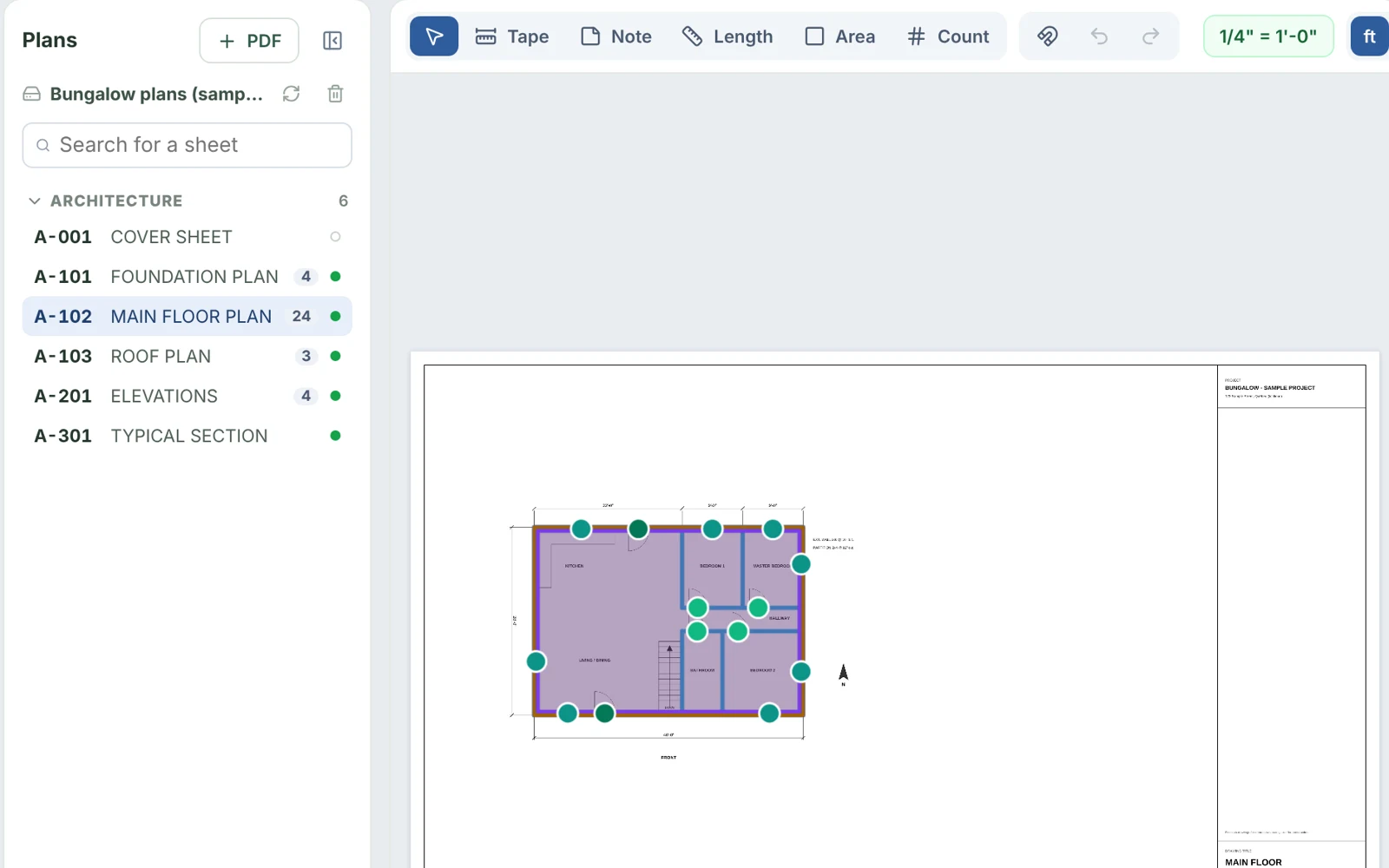Click the green status dot for ELEVATIONS
Image resolution: width=1389 pixels, height=868 pixels.
click(x=335, y=396)
